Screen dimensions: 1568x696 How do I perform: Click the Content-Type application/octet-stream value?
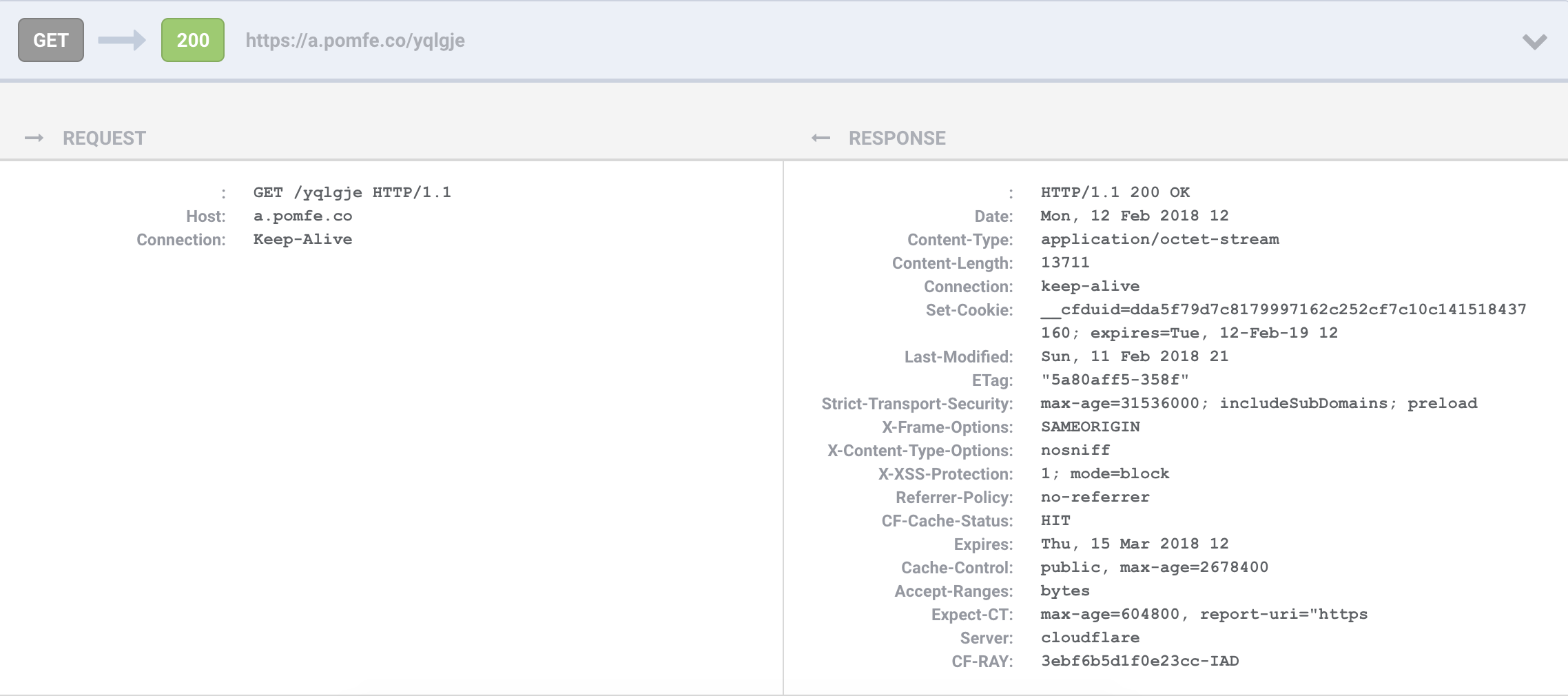point(1159,239)
